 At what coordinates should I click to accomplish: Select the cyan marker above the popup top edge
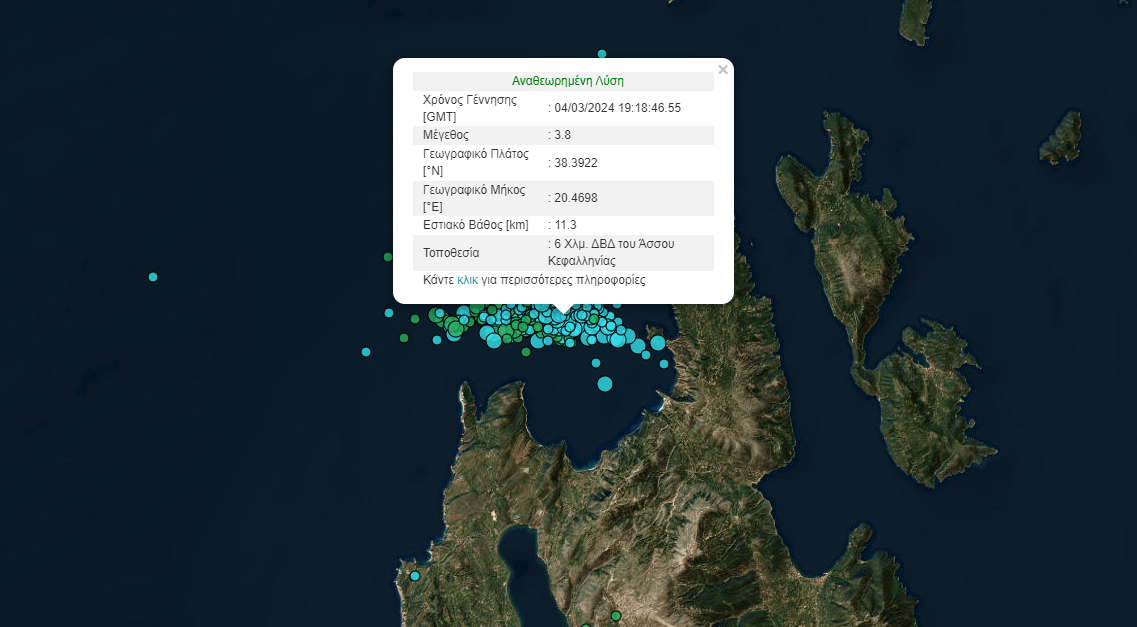pos(602,54)
